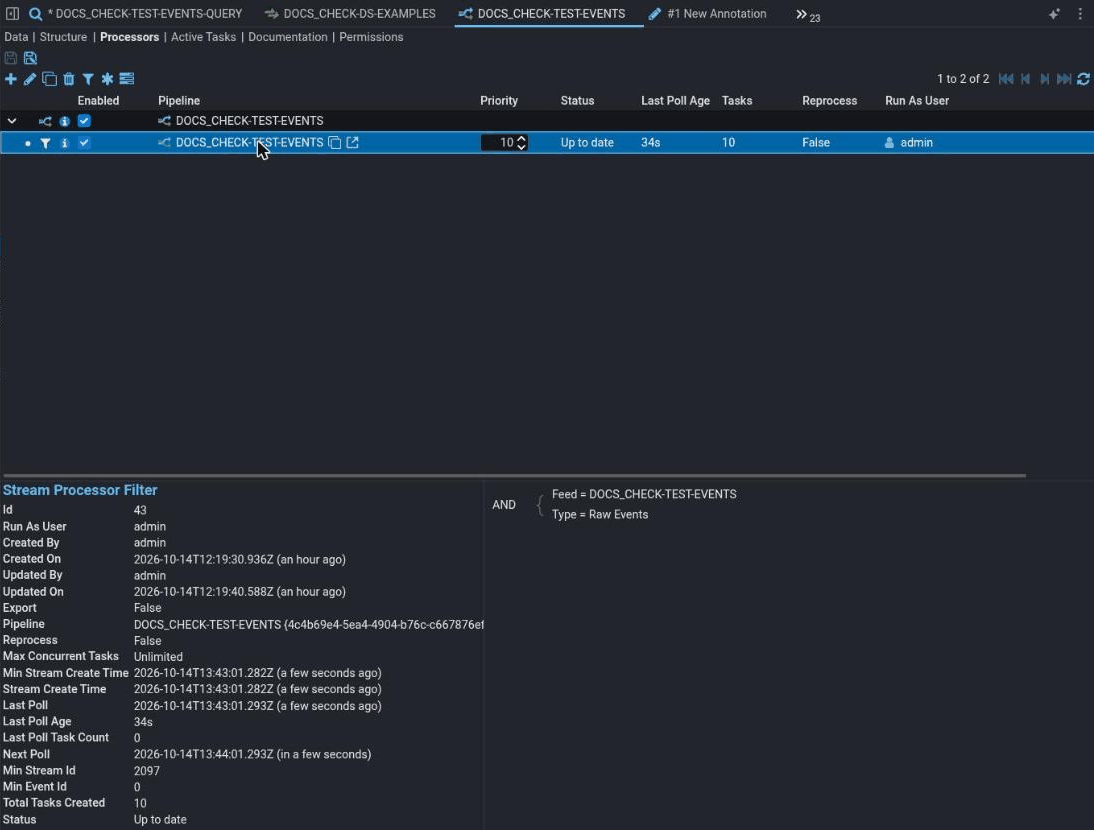Select the parent DOCS_CHECK-TEST-EVENTS pipeline name
The width and height of the screenshot is (1094, 830).
[x=249, y=121]
